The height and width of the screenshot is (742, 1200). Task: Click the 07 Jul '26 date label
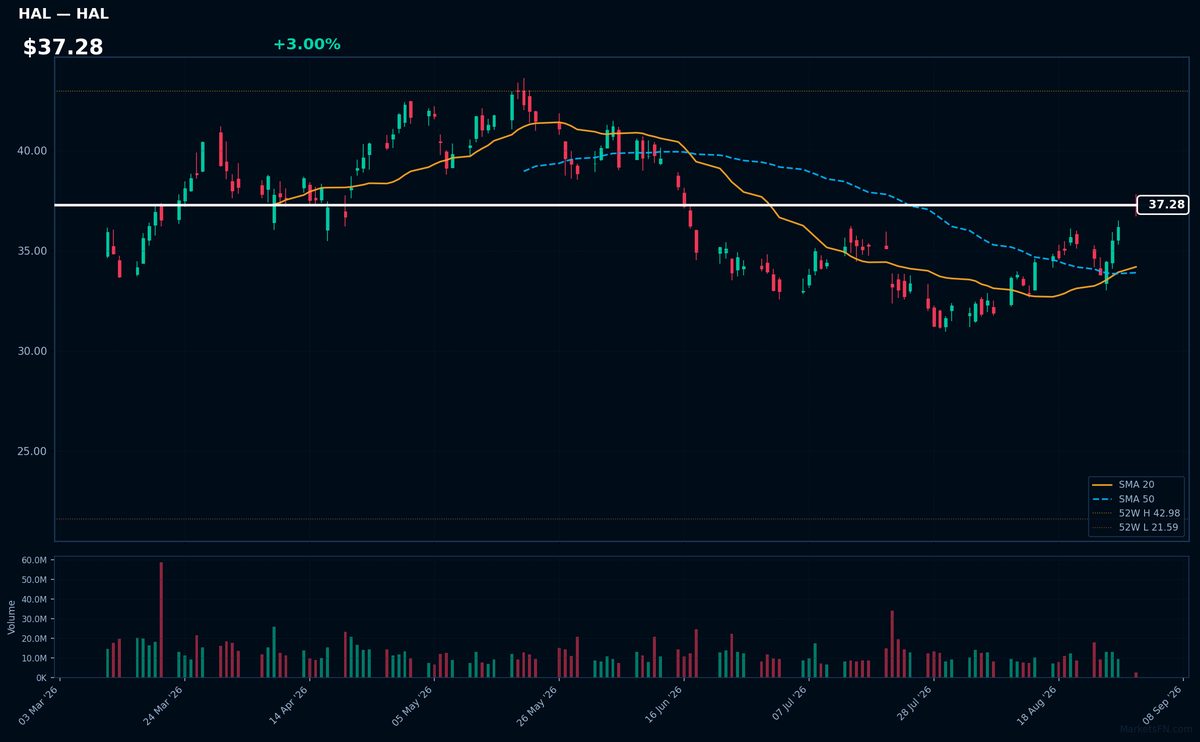pos(787,705)
